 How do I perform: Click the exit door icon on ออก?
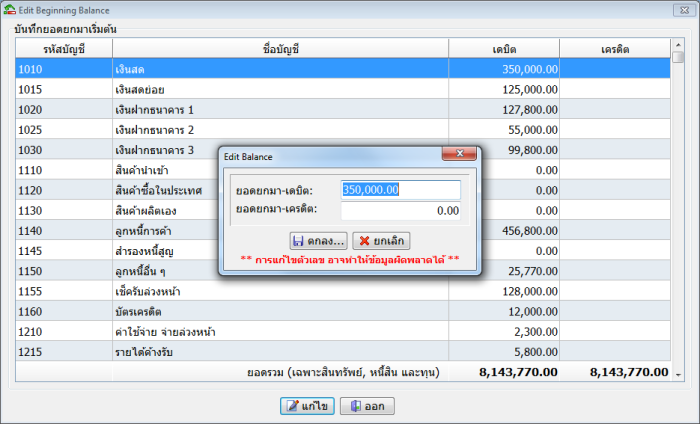[357, 407]
